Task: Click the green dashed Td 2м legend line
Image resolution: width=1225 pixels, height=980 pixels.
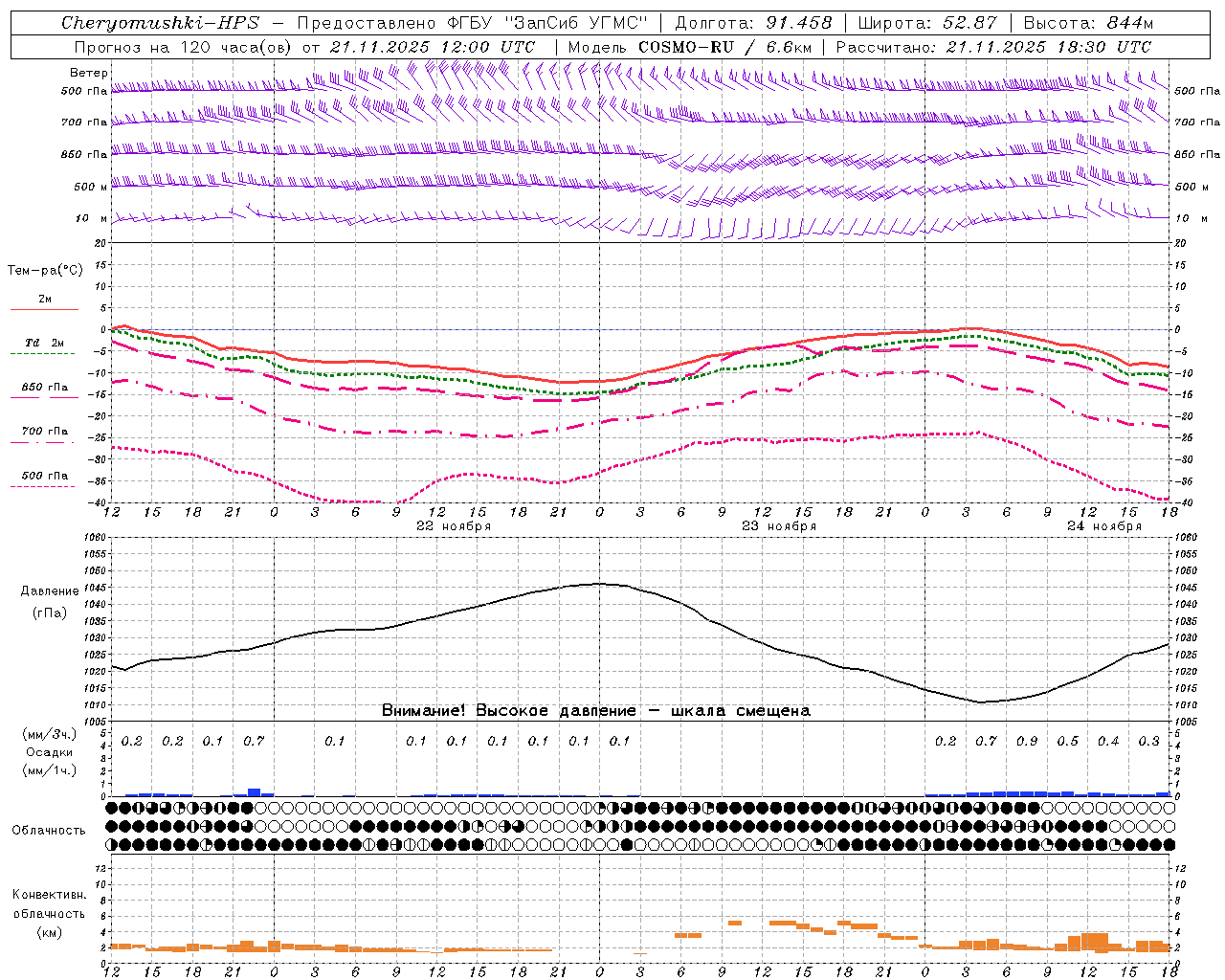Action: 44,353
